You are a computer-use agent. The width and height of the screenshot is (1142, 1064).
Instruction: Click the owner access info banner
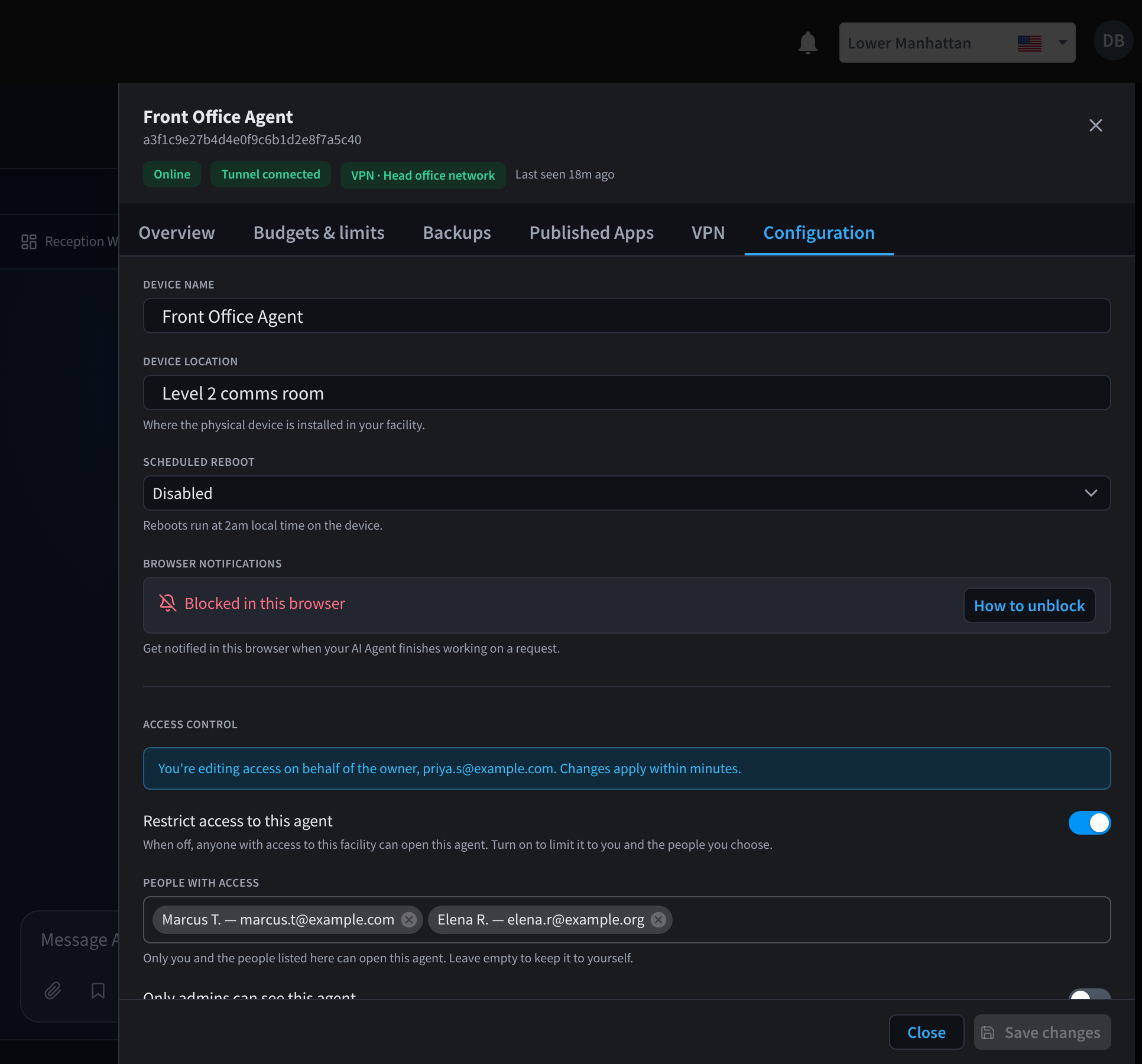click(627, 768)
